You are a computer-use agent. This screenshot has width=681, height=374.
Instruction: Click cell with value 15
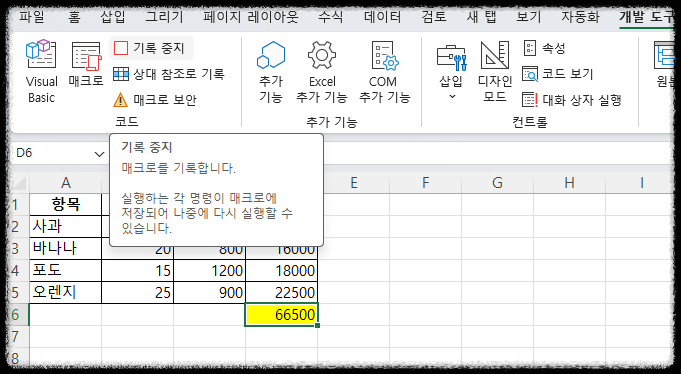[138, 271]
